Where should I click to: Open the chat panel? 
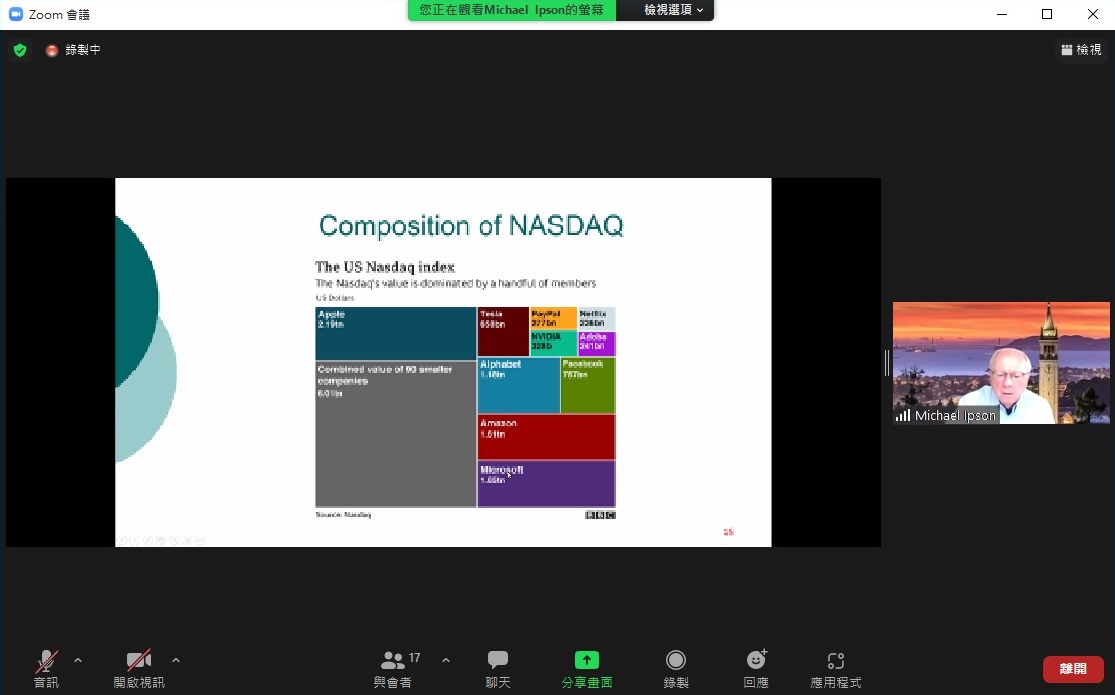click(x=498, y=660)
